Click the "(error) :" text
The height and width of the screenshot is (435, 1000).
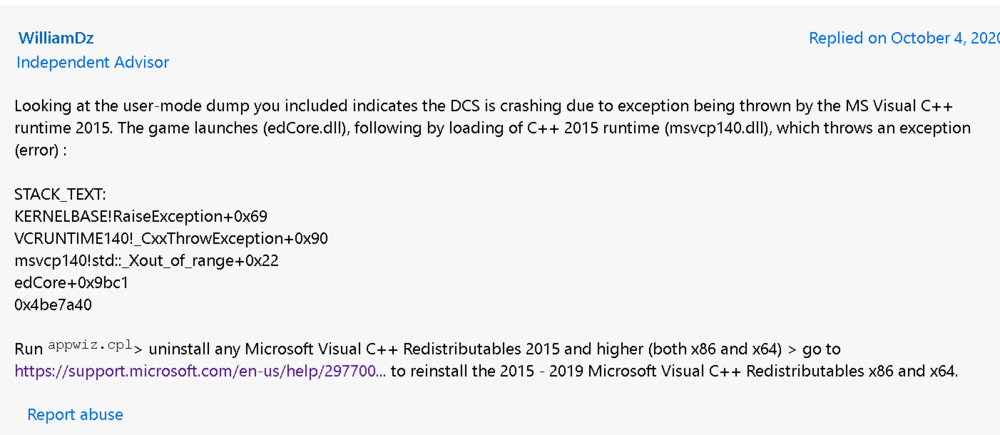(x=47, y=150)
